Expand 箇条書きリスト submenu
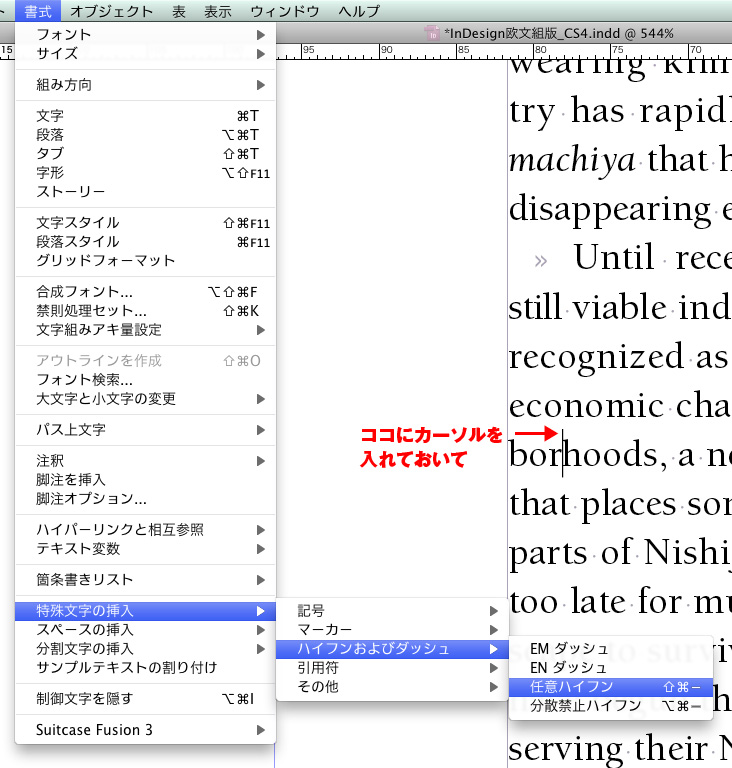The height and width of the screenshot is (768, 732). point(145,580)
